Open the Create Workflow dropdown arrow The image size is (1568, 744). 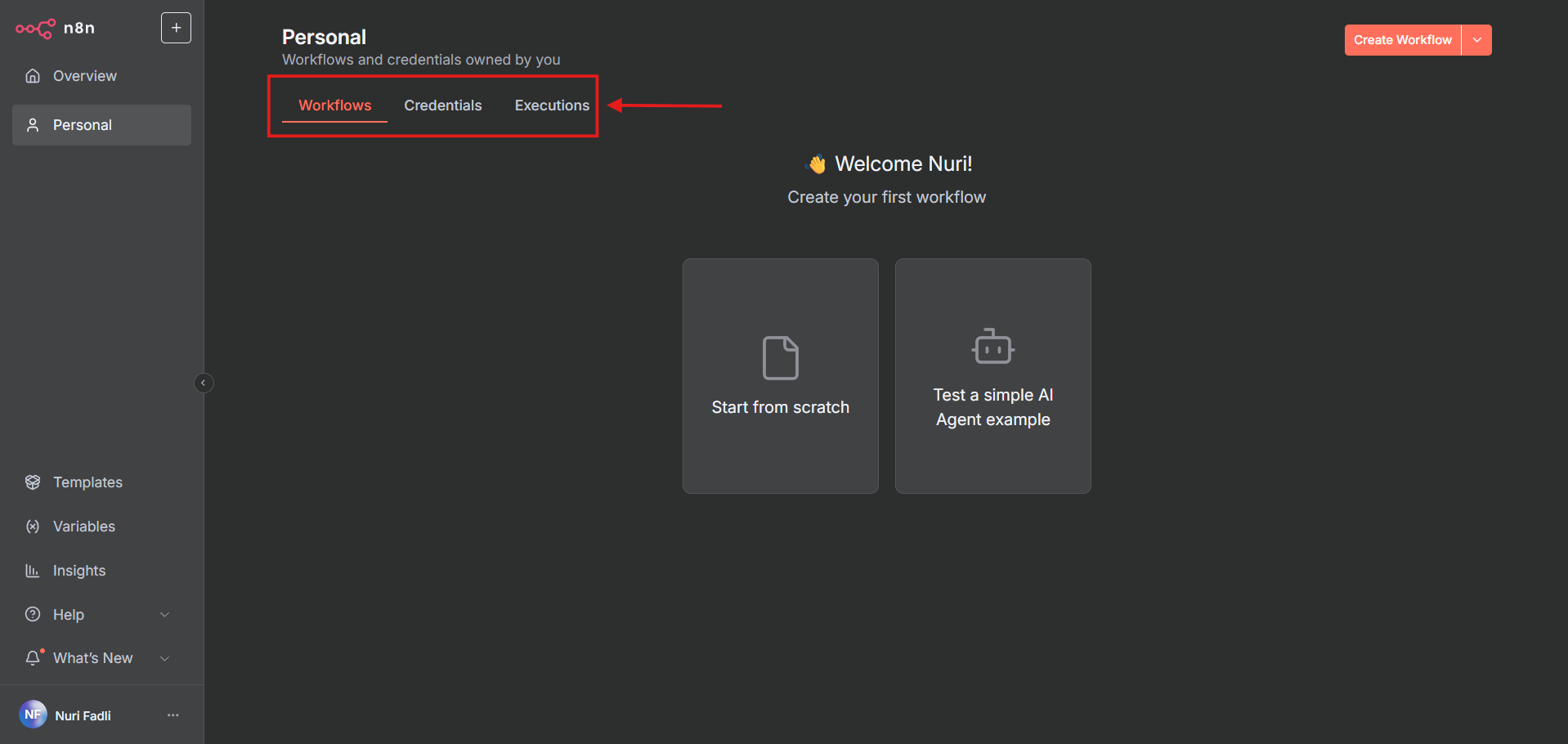[x=1476, y=40]
